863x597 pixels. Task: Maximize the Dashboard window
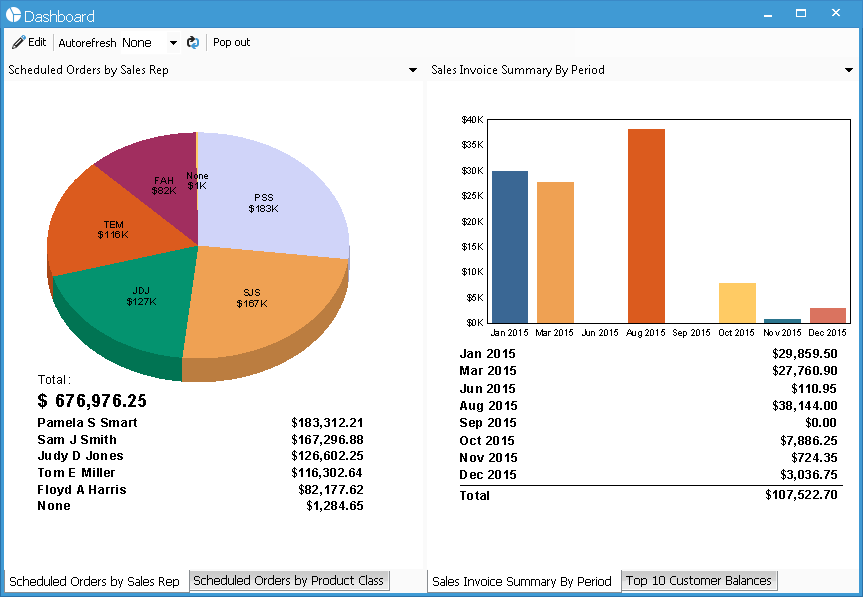pyautogui.click(x=800, y=14)
